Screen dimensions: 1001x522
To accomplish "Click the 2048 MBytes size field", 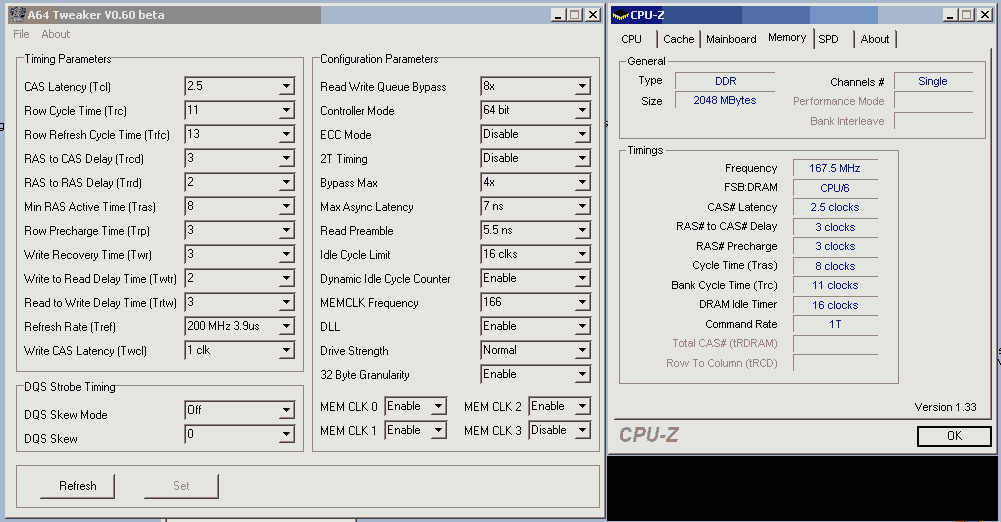I will coord(725,100).
